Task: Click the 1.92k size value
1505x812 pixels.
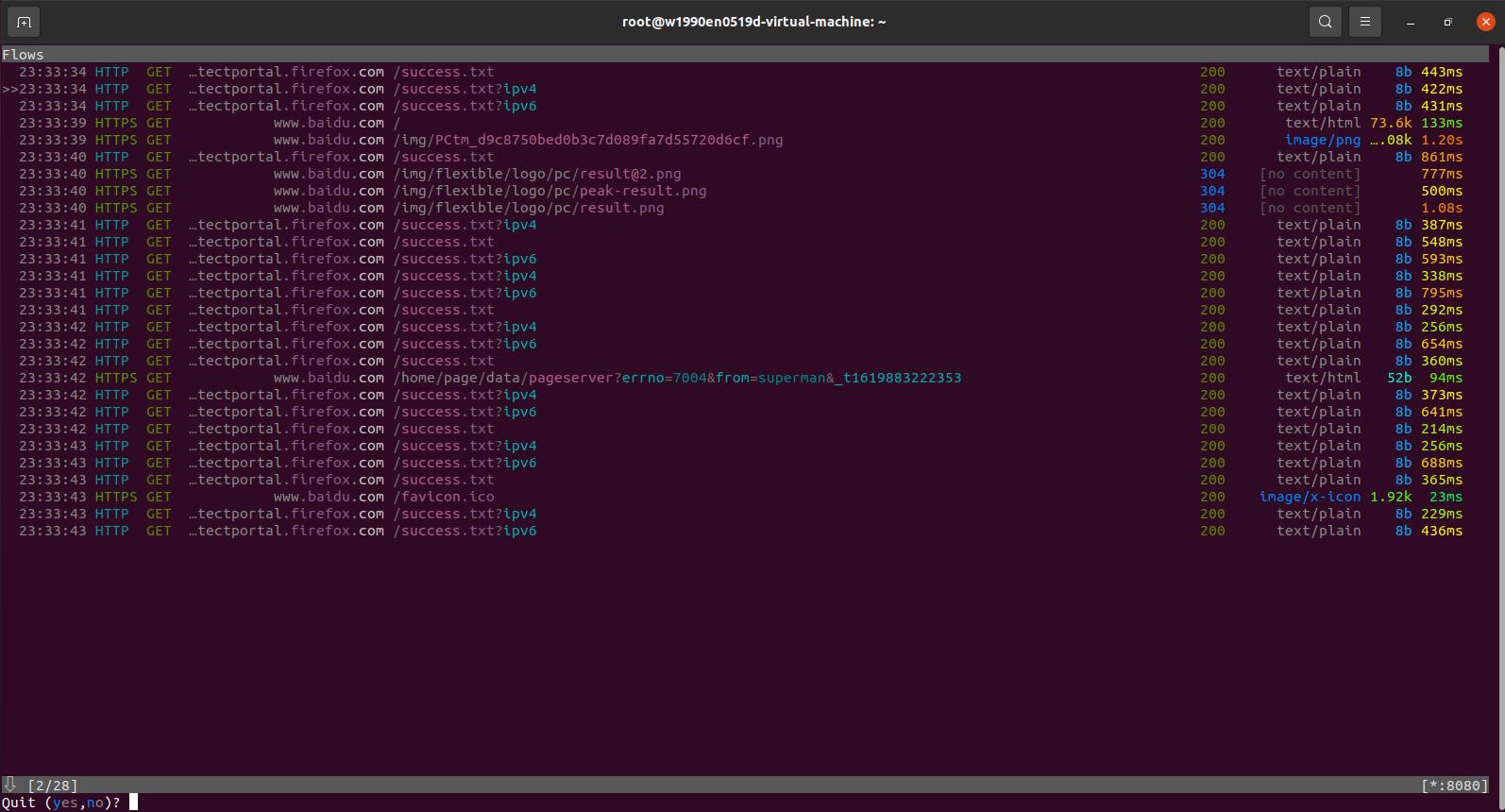Action: click(x=1391, y=497)
